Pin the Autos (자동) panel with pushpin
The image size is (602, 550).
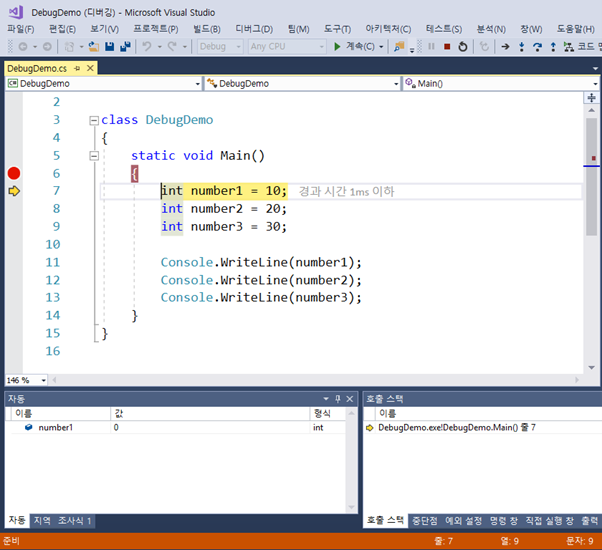pos(337,398)
